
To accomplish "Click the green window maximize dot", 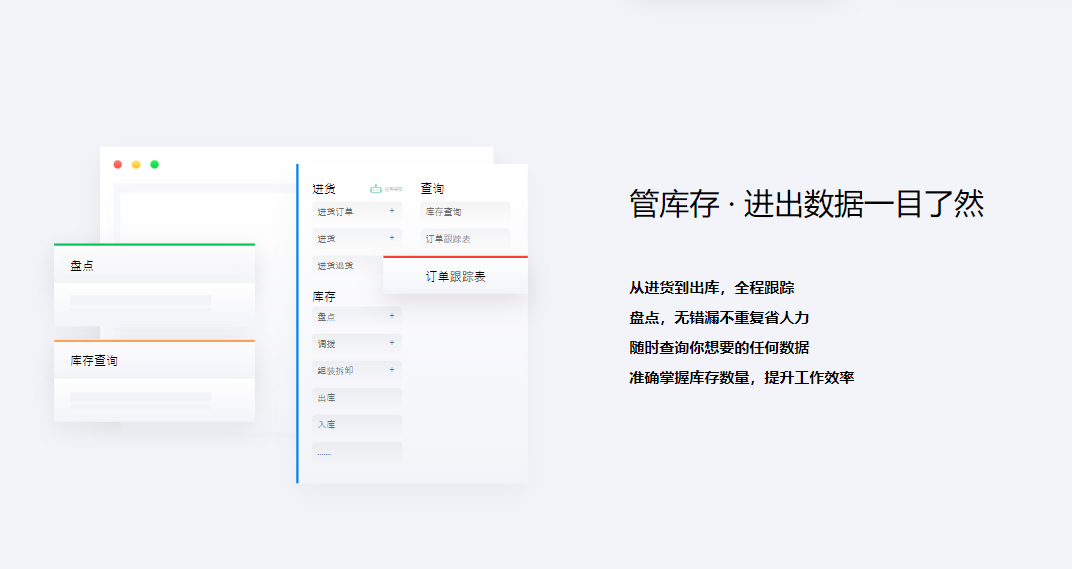I will (x=155, y=164).
